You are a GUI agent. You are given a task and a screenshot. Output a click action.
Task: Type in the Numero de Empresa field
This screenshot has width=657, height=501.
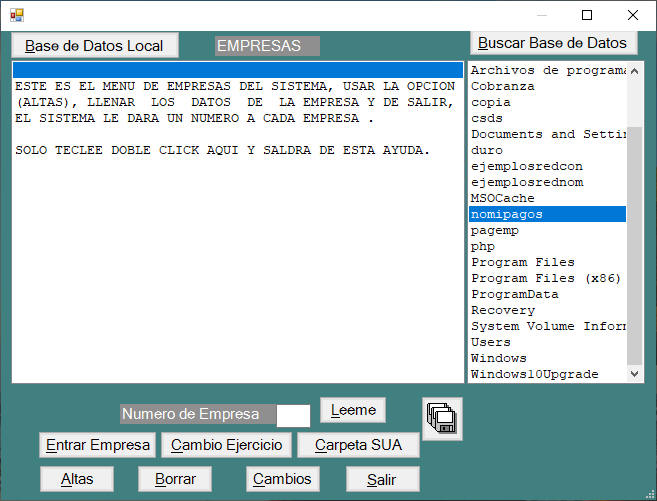click(293, 415)
